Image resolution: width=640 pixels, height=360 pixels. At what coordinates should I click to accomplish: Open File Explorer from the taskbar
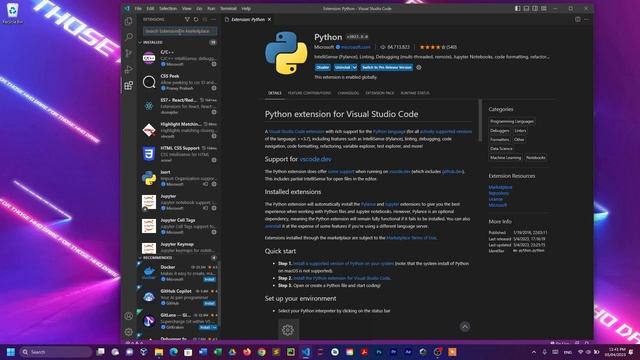click(159, 352)
